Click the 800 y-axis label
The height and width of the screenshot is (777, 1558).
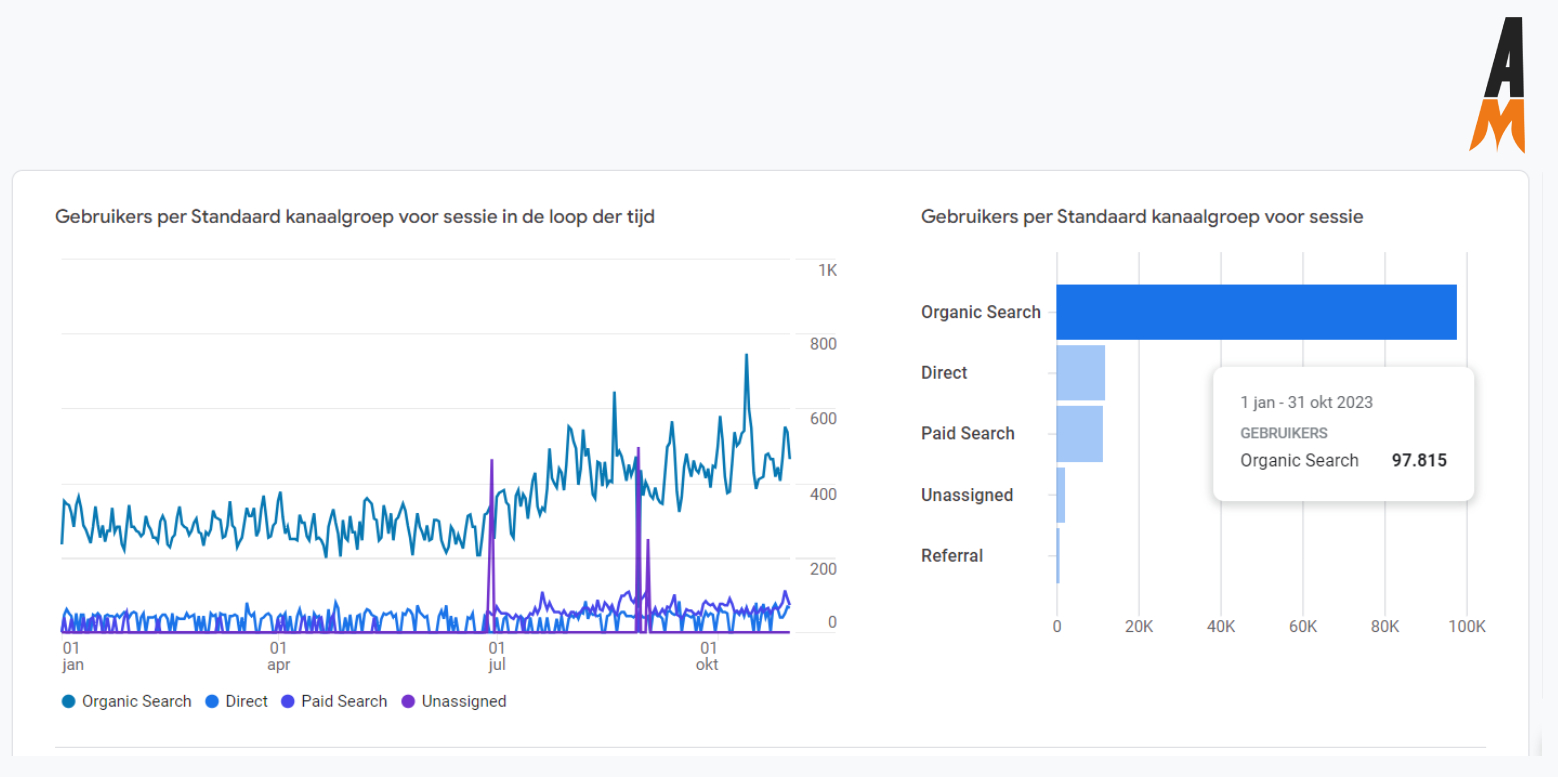click(823, 344)
